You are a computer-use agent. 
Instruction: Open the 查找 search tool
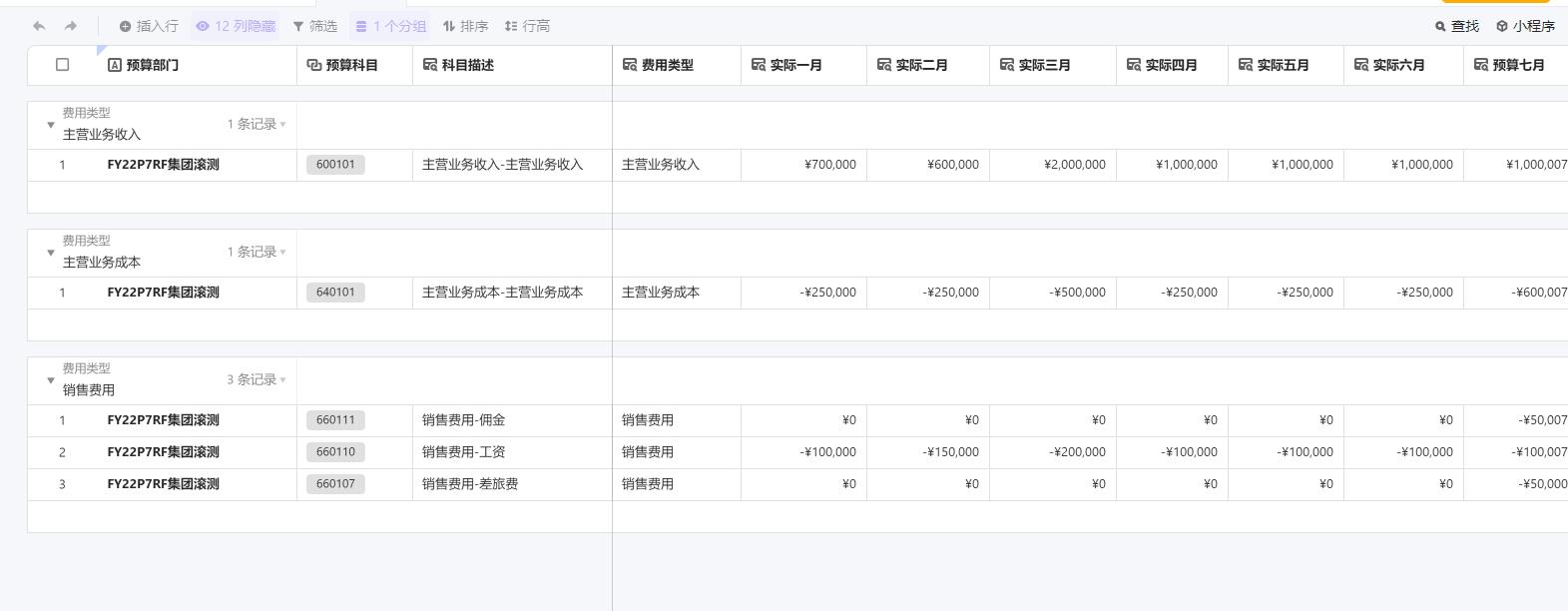coord(1457,26)
